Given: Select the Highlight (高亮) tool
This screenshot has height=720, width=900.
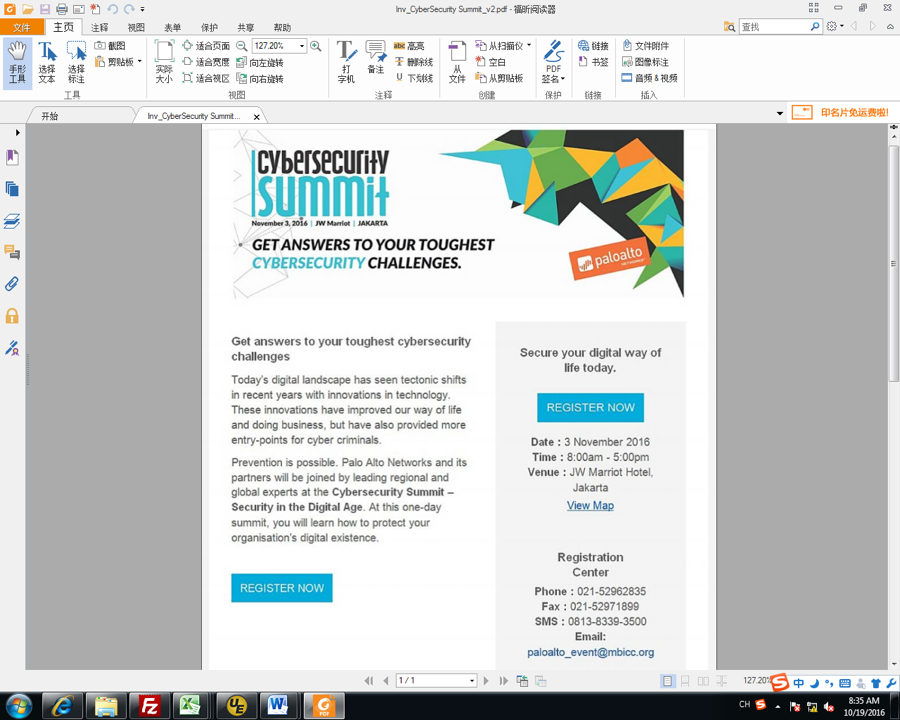Looking at the screenshot, I should click(x=409, y=45).
